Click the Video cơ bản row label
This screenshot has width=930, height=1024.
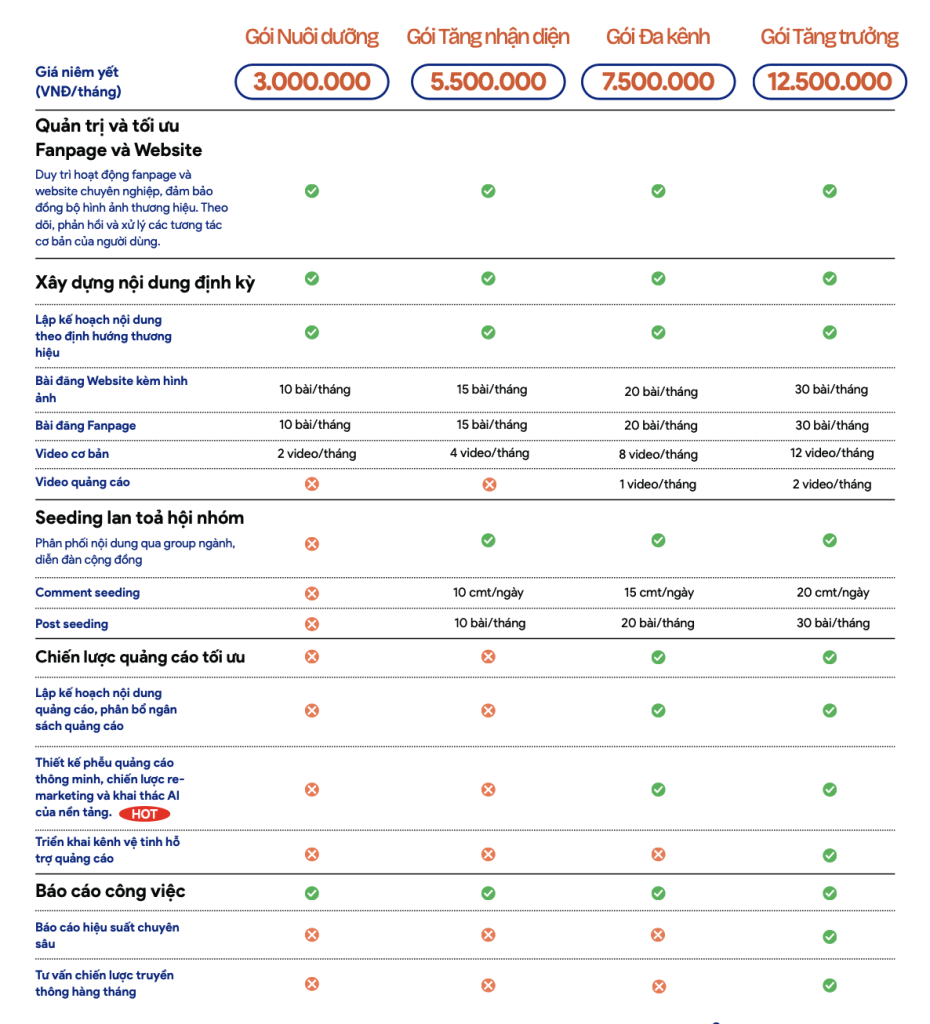click(72, 454)
